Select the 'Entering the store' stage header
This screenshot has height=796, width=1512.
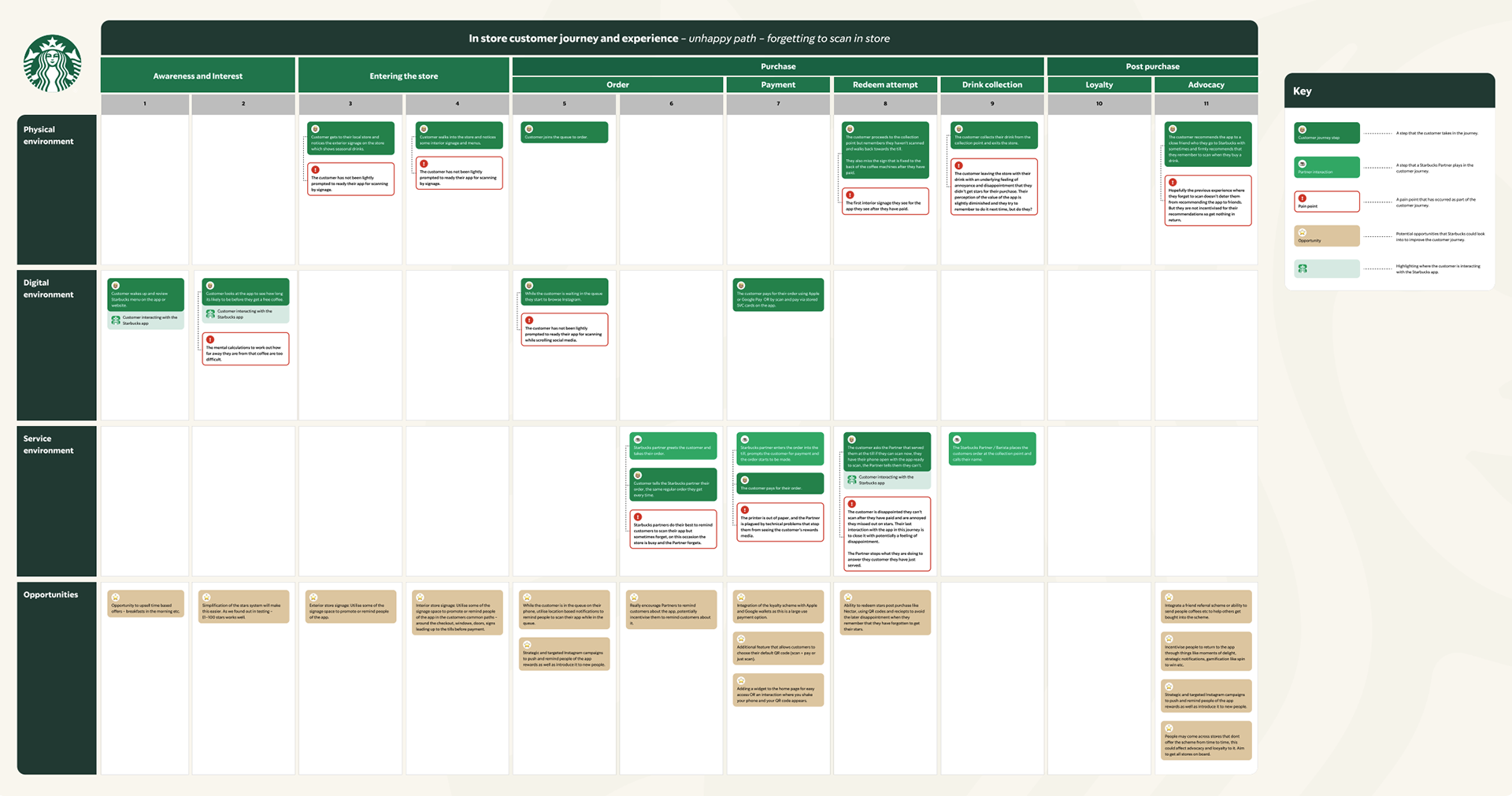tap(404, 76)
